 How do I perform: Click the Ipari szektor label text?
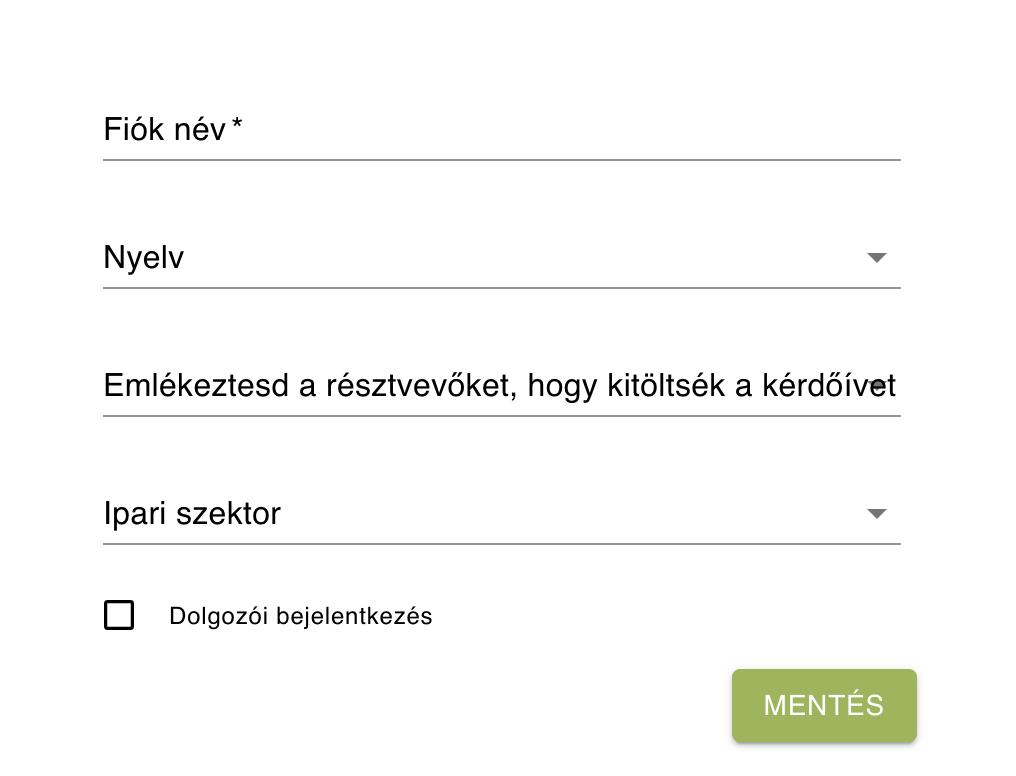(x=192, y=514)
